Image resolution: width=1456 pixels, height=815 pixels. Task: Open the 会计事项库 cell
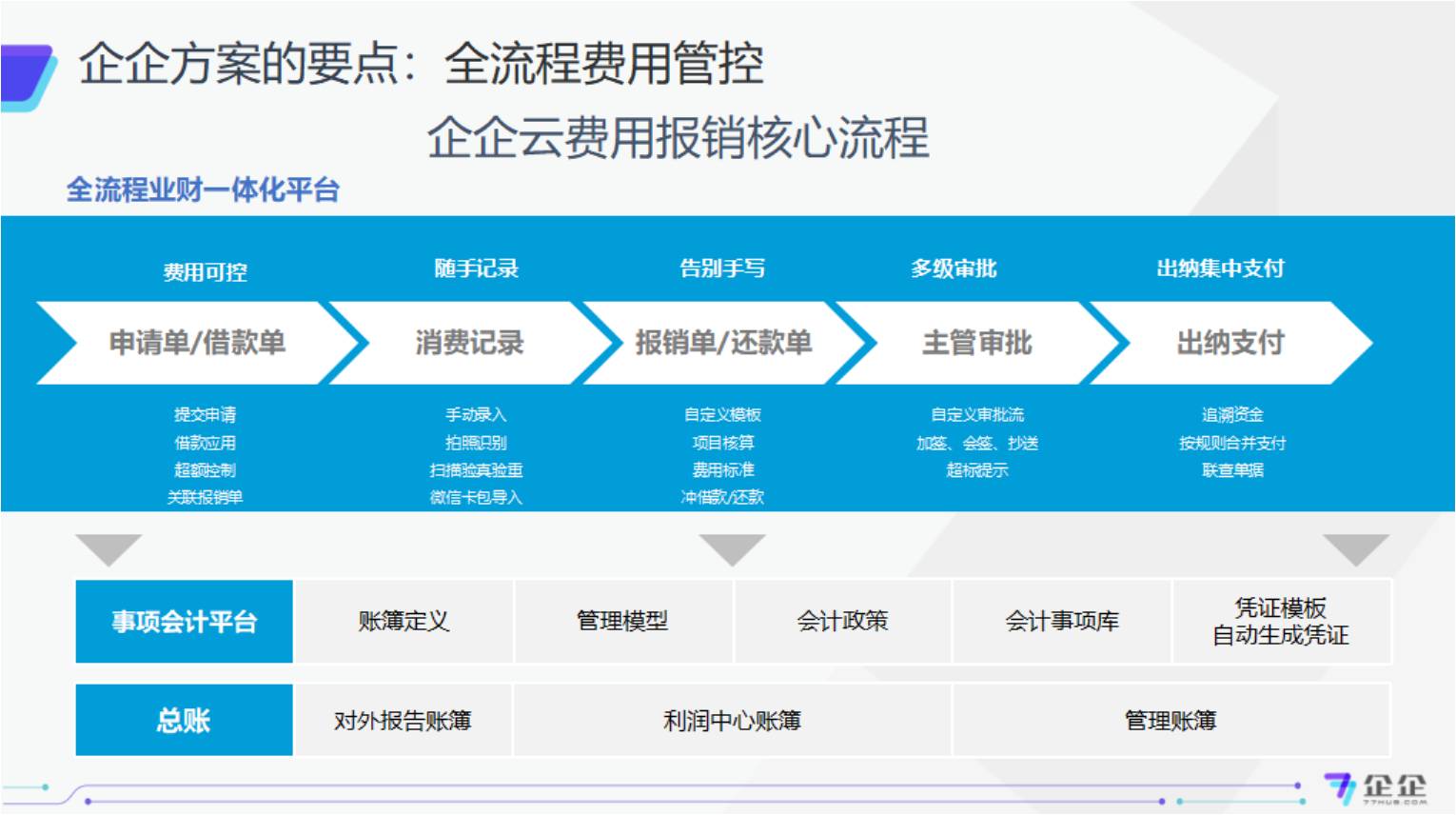point(1061,622)
